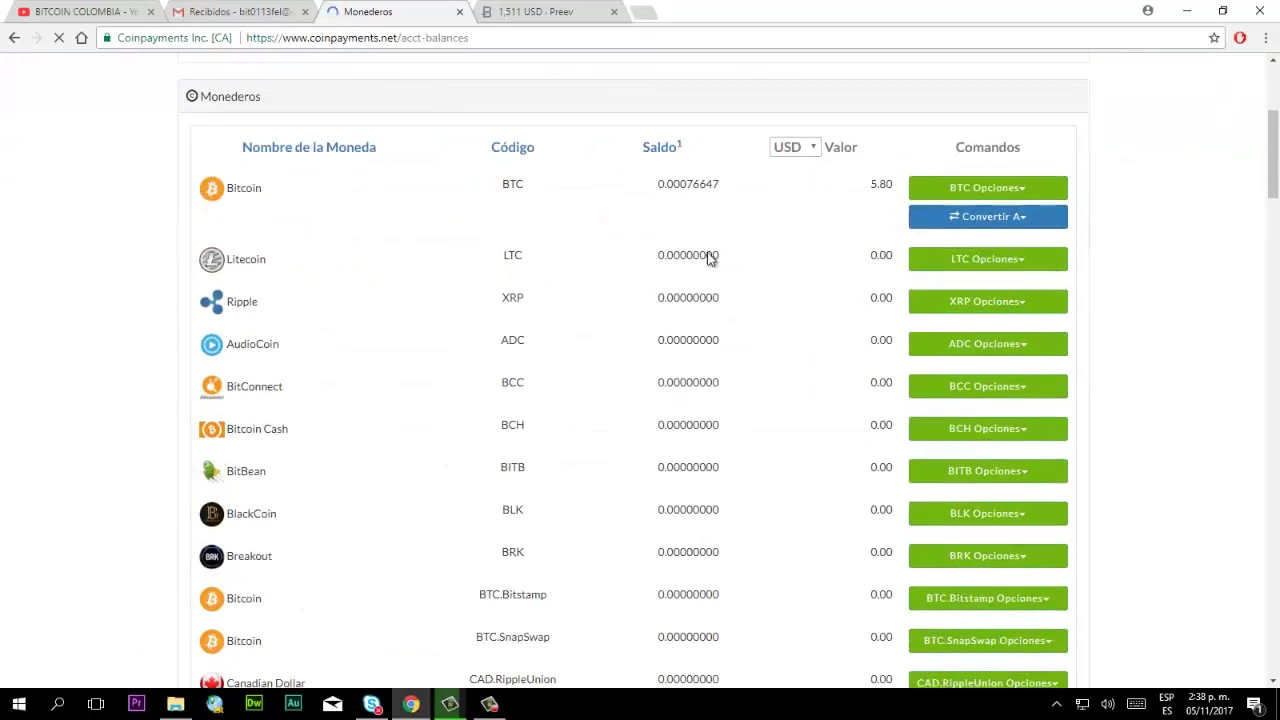The height and width of the screenshot is (720, 1280).
Task: Close the 1,511 USD Preev tab
Action: pyautogui.click(x=614, y=12)
